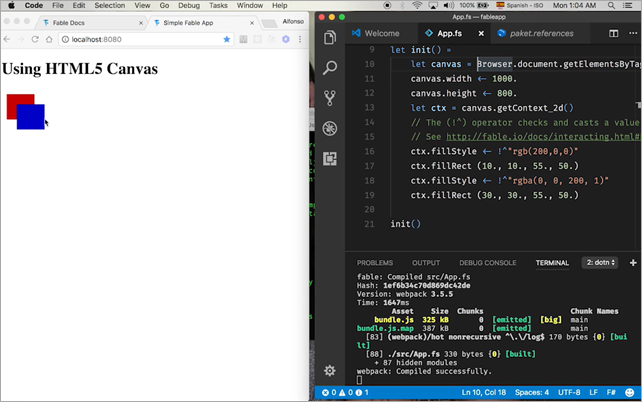
Task: Click the bookmark star in address bar
Action: tap(226, 39)
